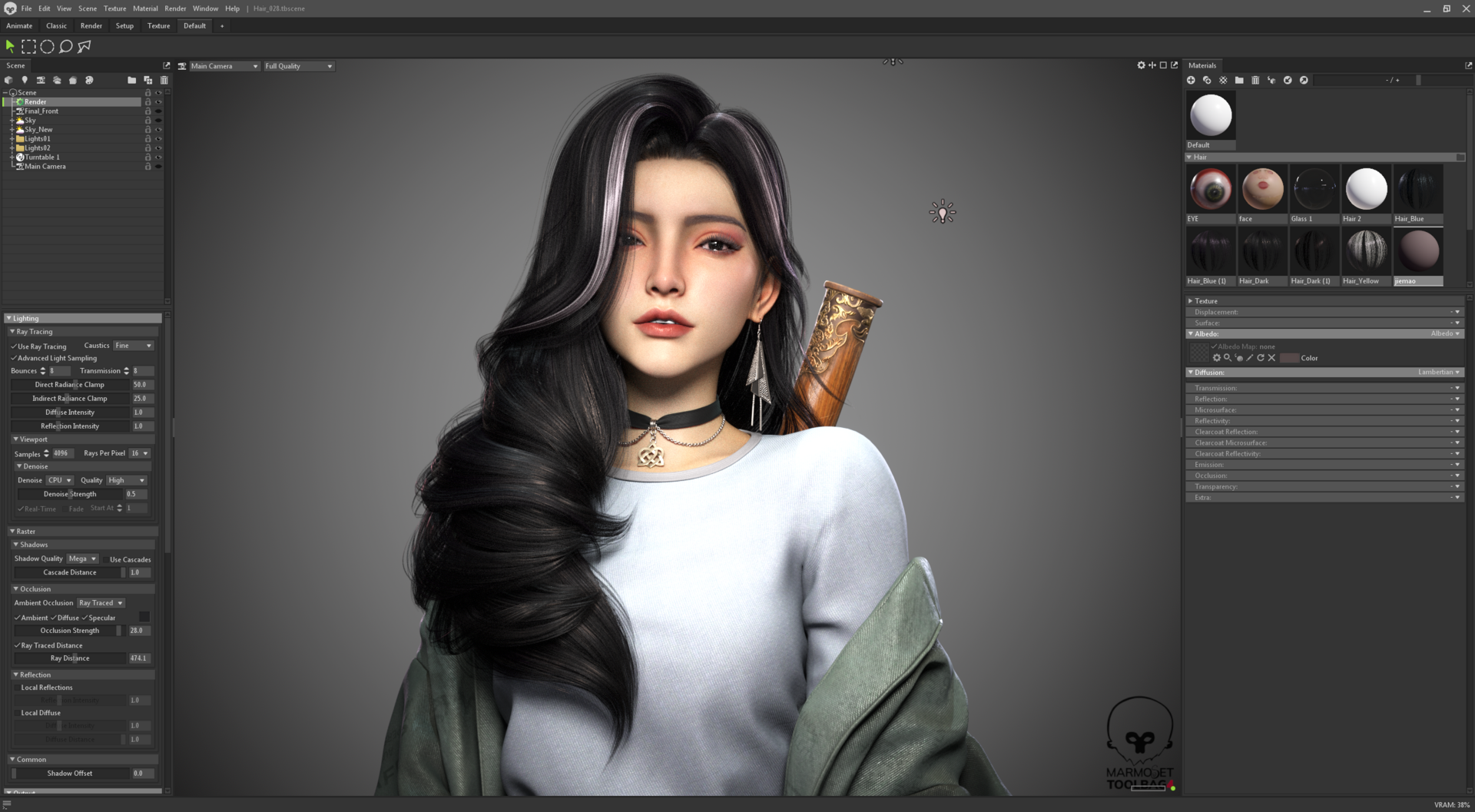This screenshot has height=812, width=1475.
Task: Click the new folder icon in Materials toolbar
Action: pyautogui.click(x=1239, y=80)
